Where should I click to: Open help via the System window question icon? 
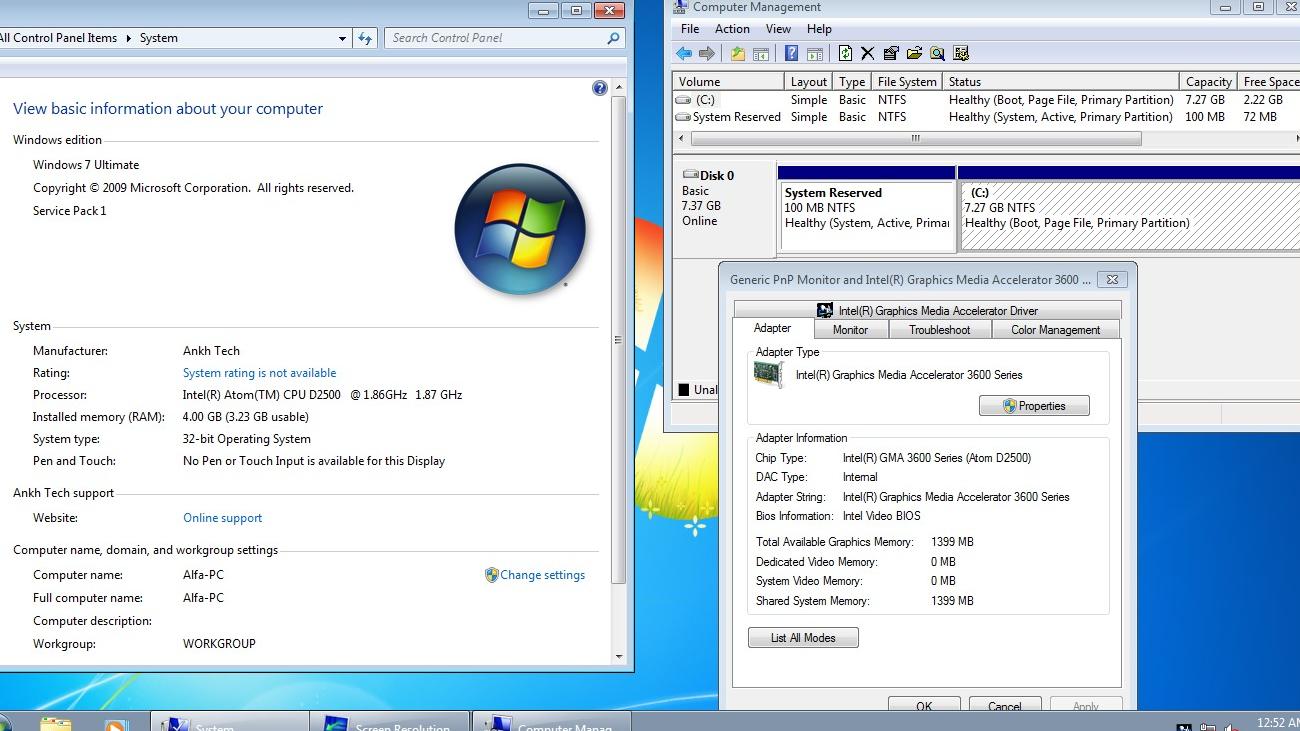point(600,88)
